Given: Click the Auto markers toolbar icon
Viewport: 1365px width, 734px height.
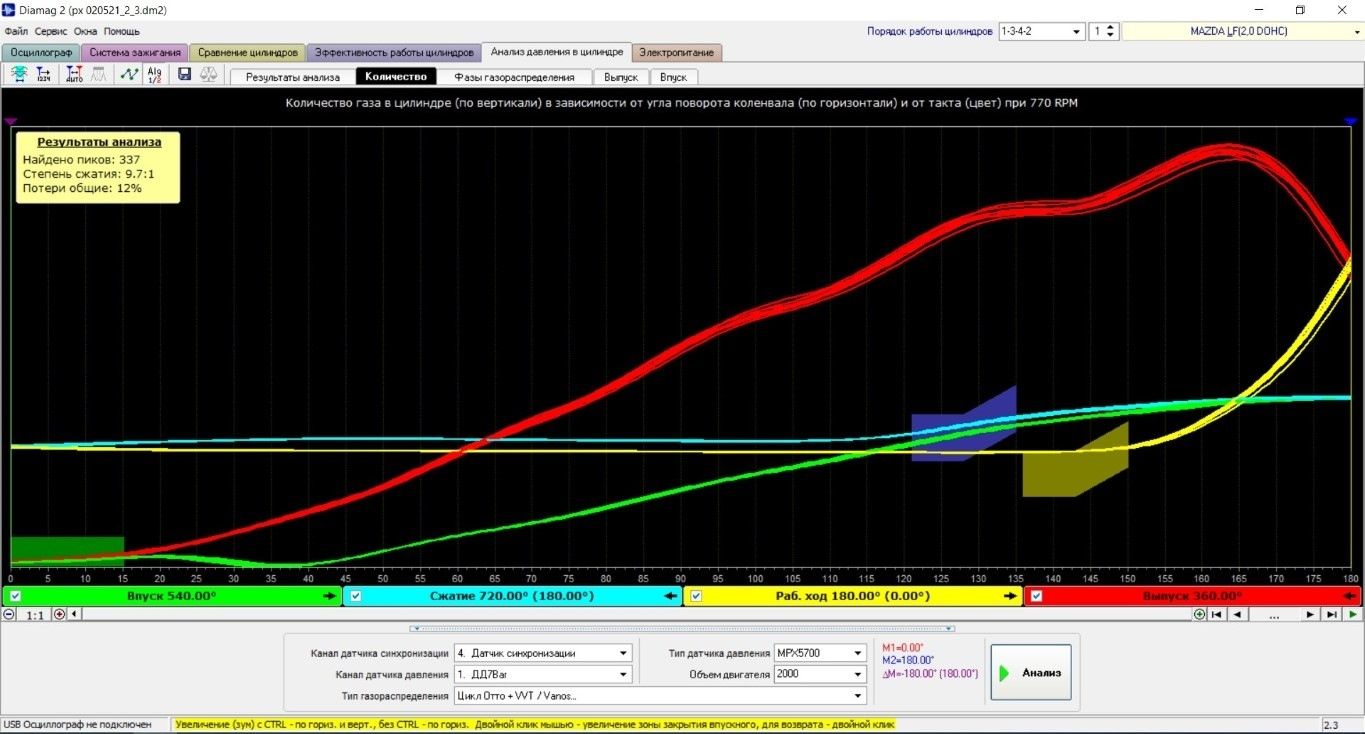Looking at the screenshot, I should tap(75, 74).
